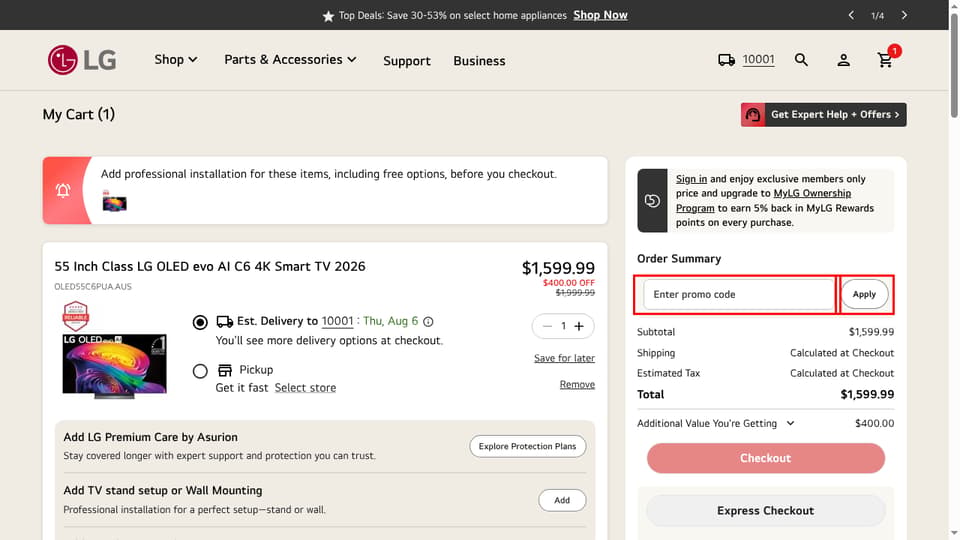Go to previous promo banner arrow
This screenshot has width=960, height=540.
pyautogui.click(x=851, y=15)
